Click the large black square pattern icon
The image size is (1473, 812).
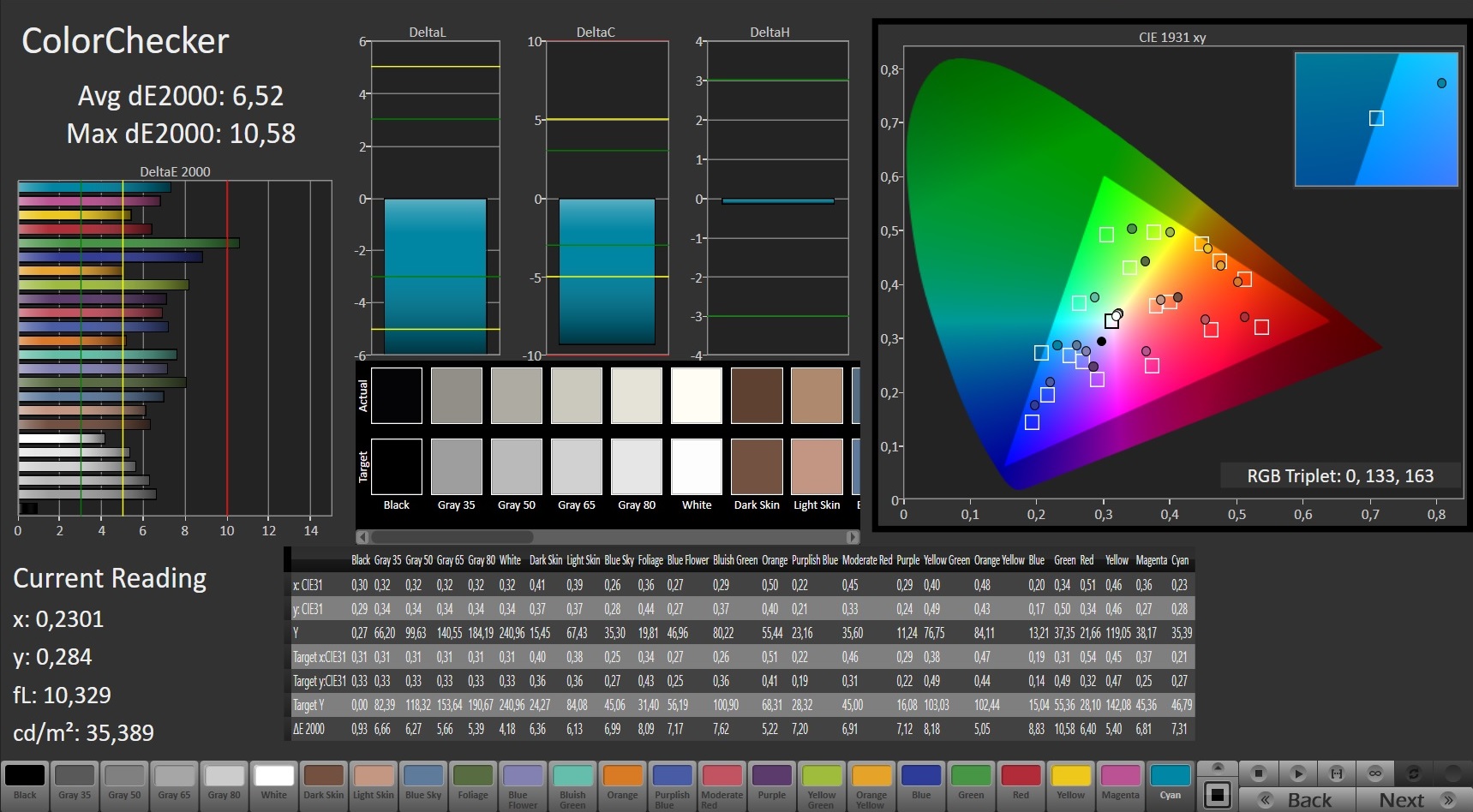click(x=1217, y=794)
